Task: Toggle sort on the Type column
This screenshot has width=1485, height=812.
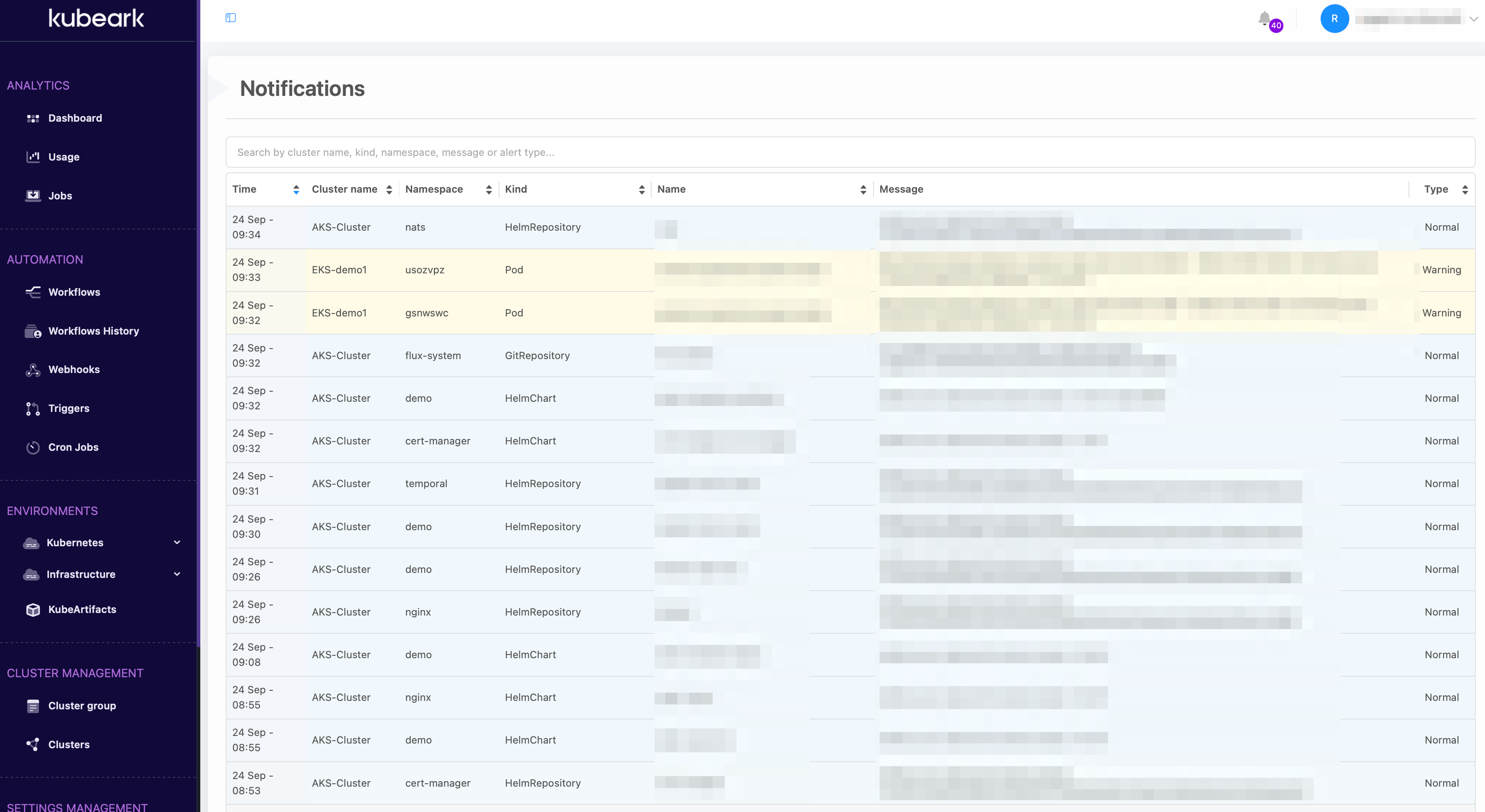Action: click(x=1465, y=190)
